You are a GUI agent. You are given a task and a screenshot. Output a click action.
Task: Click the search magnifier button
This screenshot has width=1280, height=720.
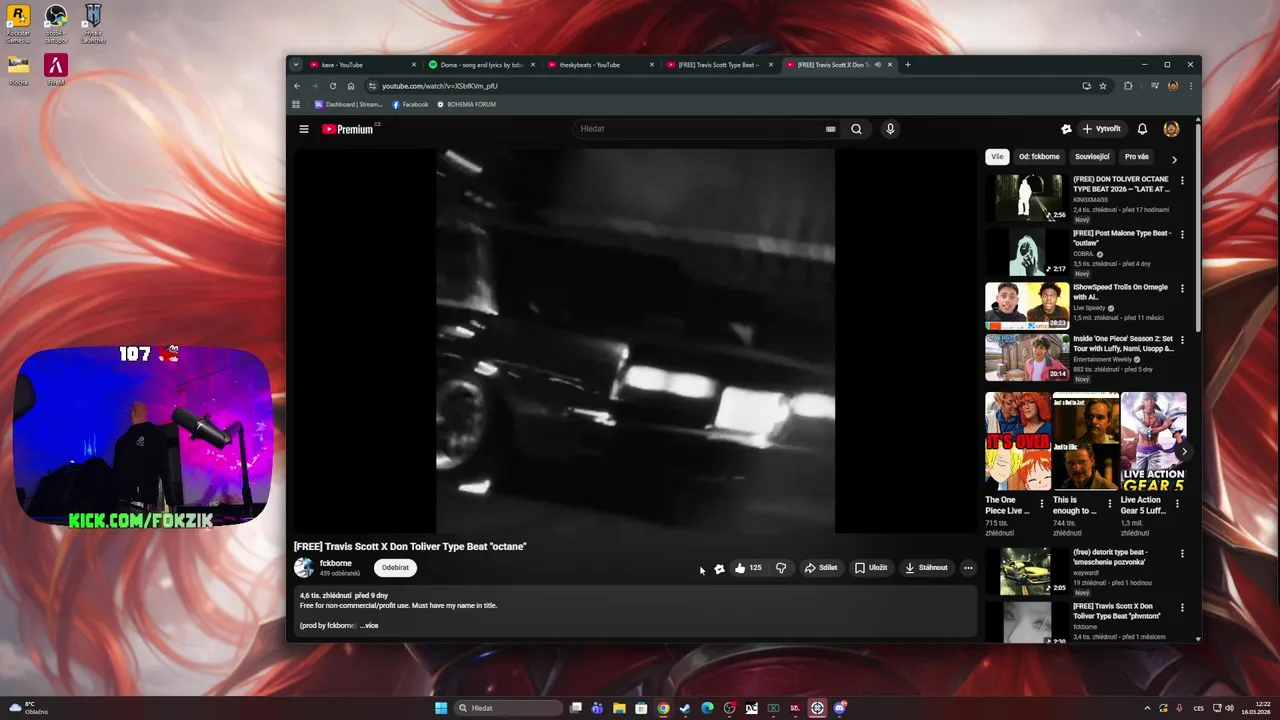tap(856, 129)
